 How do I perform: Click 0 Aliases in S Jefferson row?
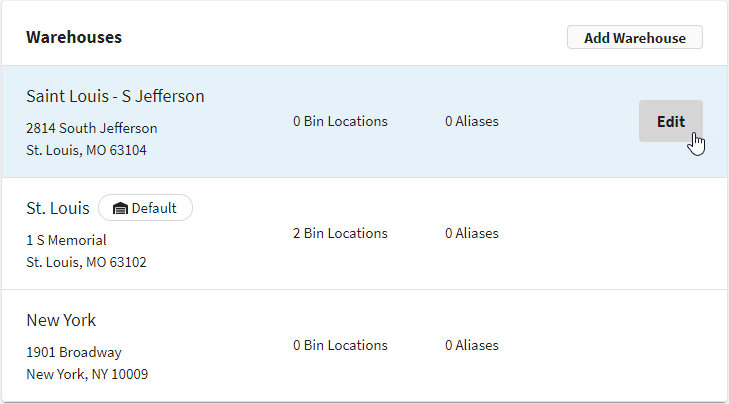tap(472, 121)
